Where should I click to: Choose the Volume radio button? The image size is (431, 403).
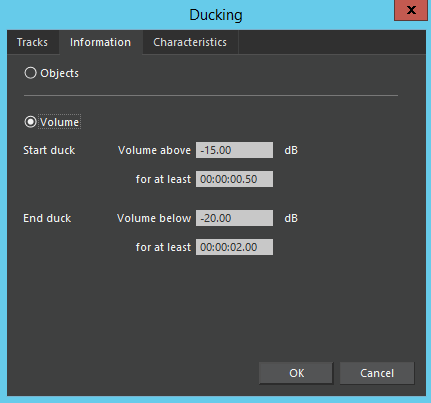(30, 122)
